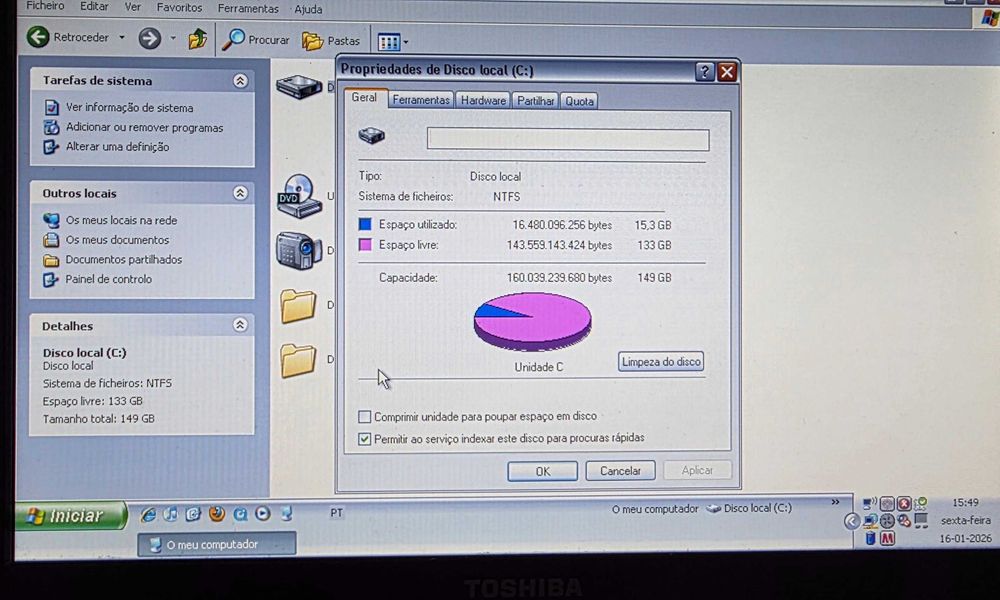Open Painel de controlo link
The width and height of the screenshot is (1000, 600).
point(108,279)
